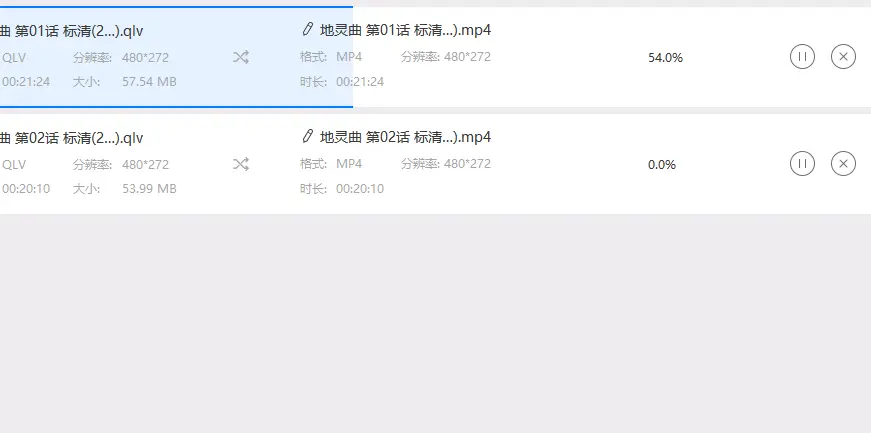871x433 pixels.
Task: Pause the 第01话 conversion
Action: [802, 57]
